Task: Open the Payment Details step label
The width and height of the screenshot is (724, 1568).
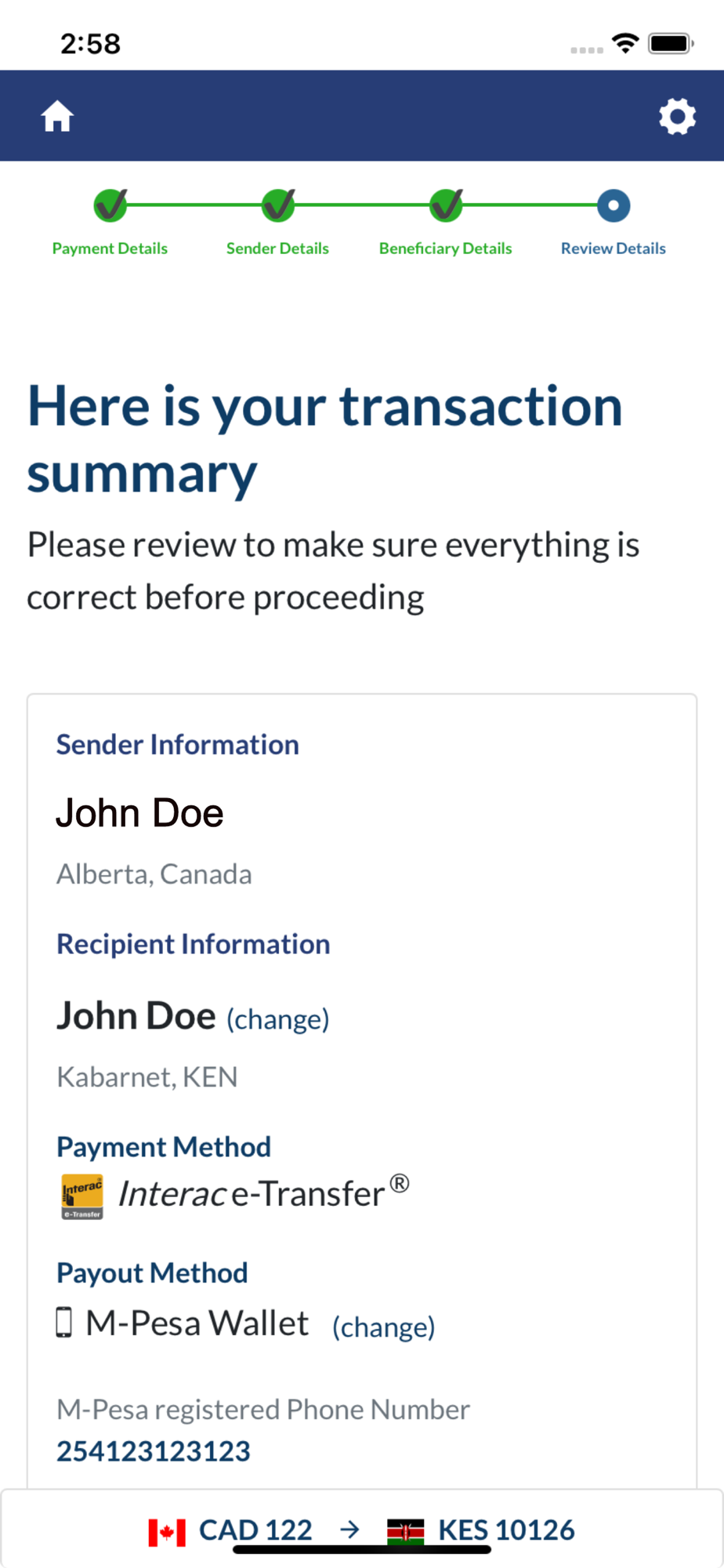Action: coord(110,249)
